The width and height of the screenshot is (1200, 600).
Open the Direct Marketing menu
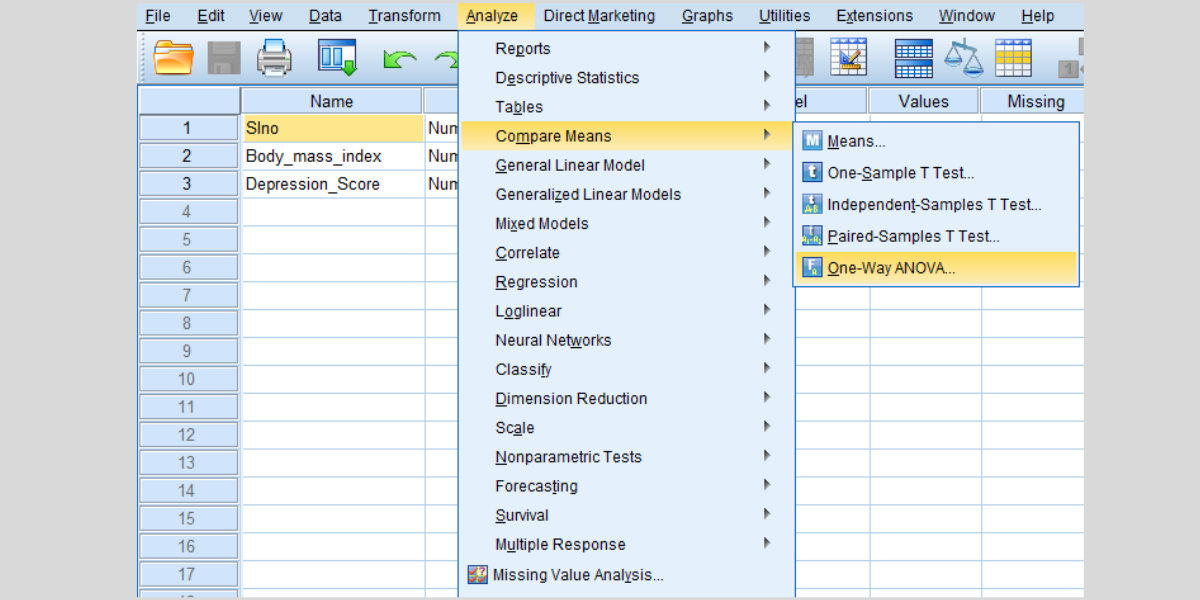point(599,16)
